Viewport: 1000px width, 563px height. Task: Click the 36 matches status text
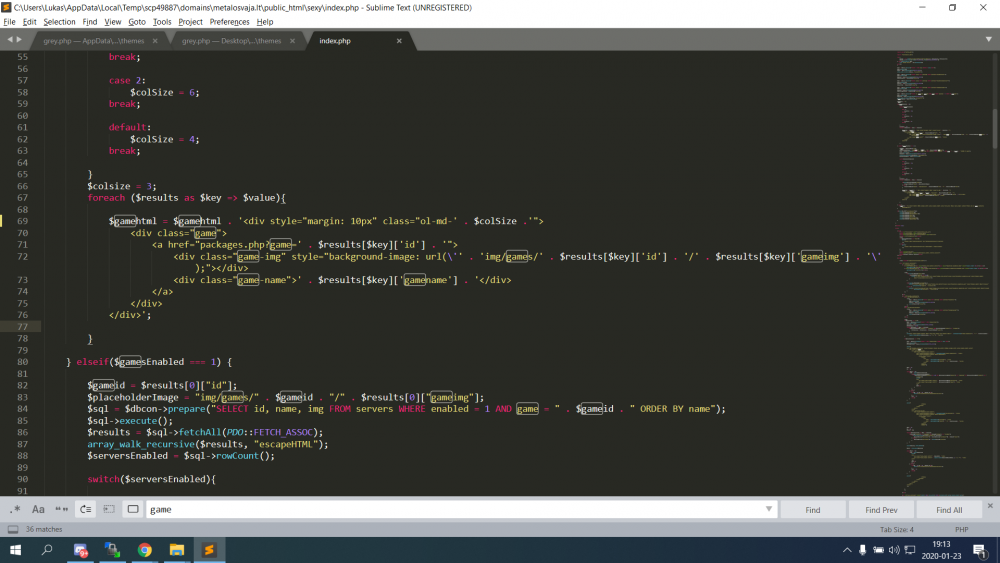point(44,529)
